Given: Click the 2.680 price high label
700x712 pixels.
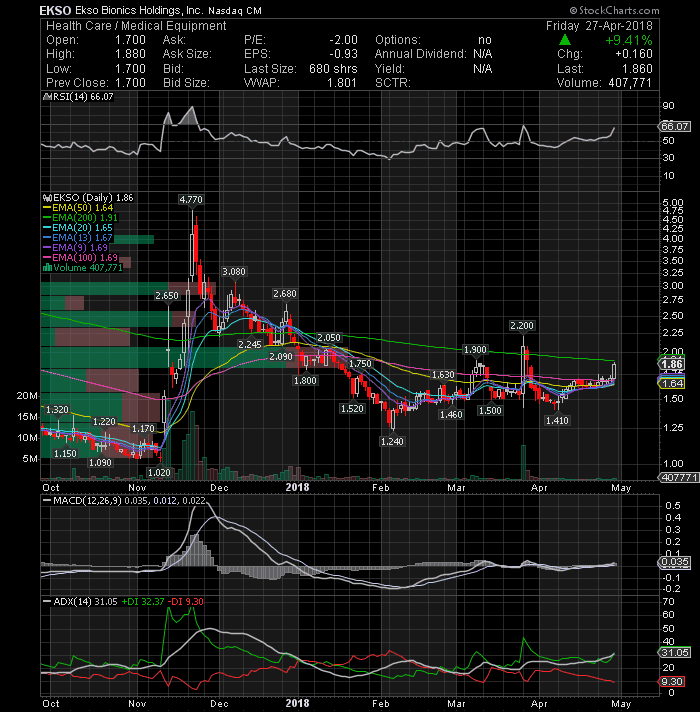Looking at the screenshot, I should point(285,294).
